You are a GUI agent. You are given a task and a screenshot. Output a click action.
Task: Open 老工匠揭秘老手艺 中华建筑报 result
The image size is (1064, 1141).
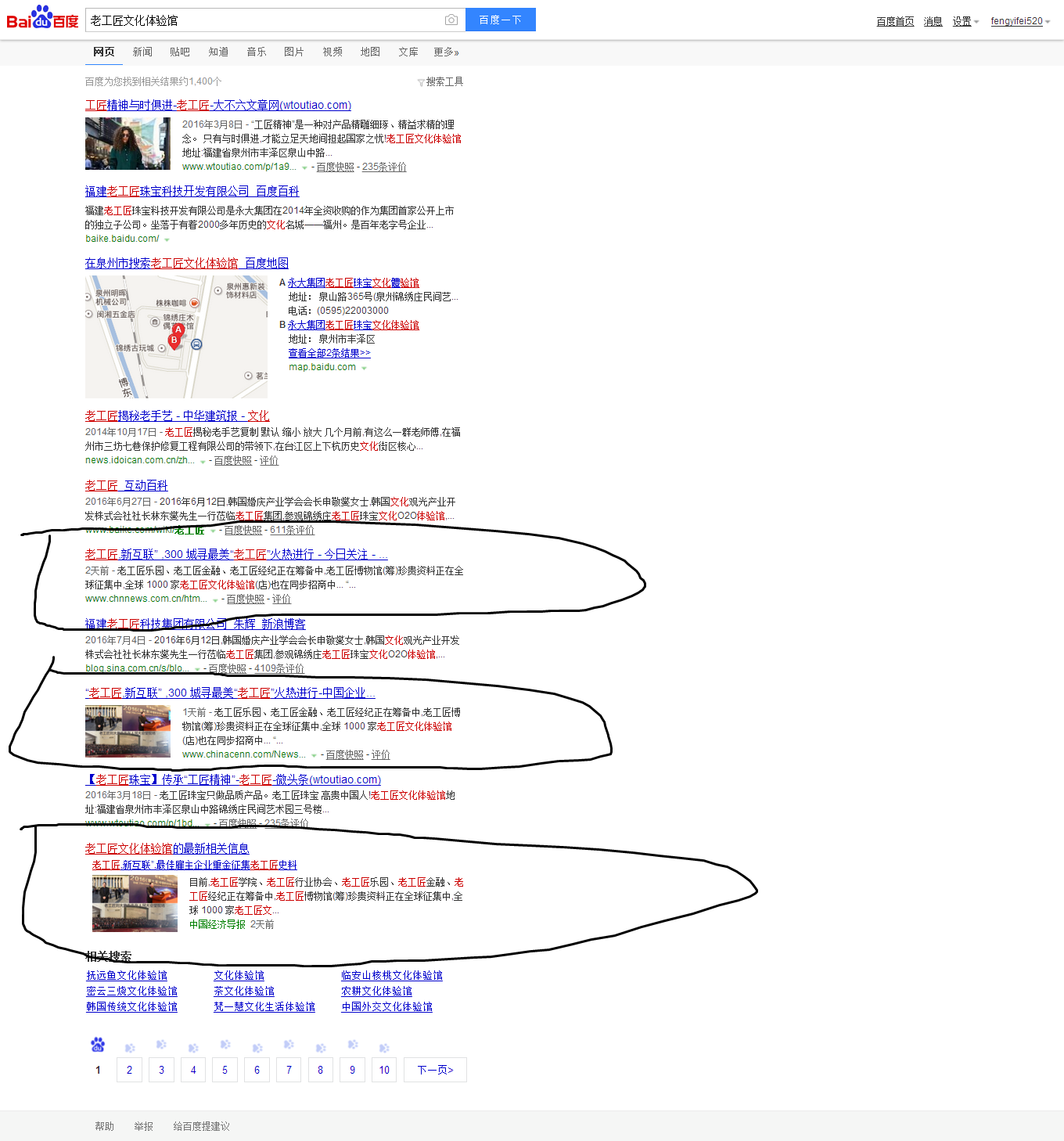coord(177,416)
